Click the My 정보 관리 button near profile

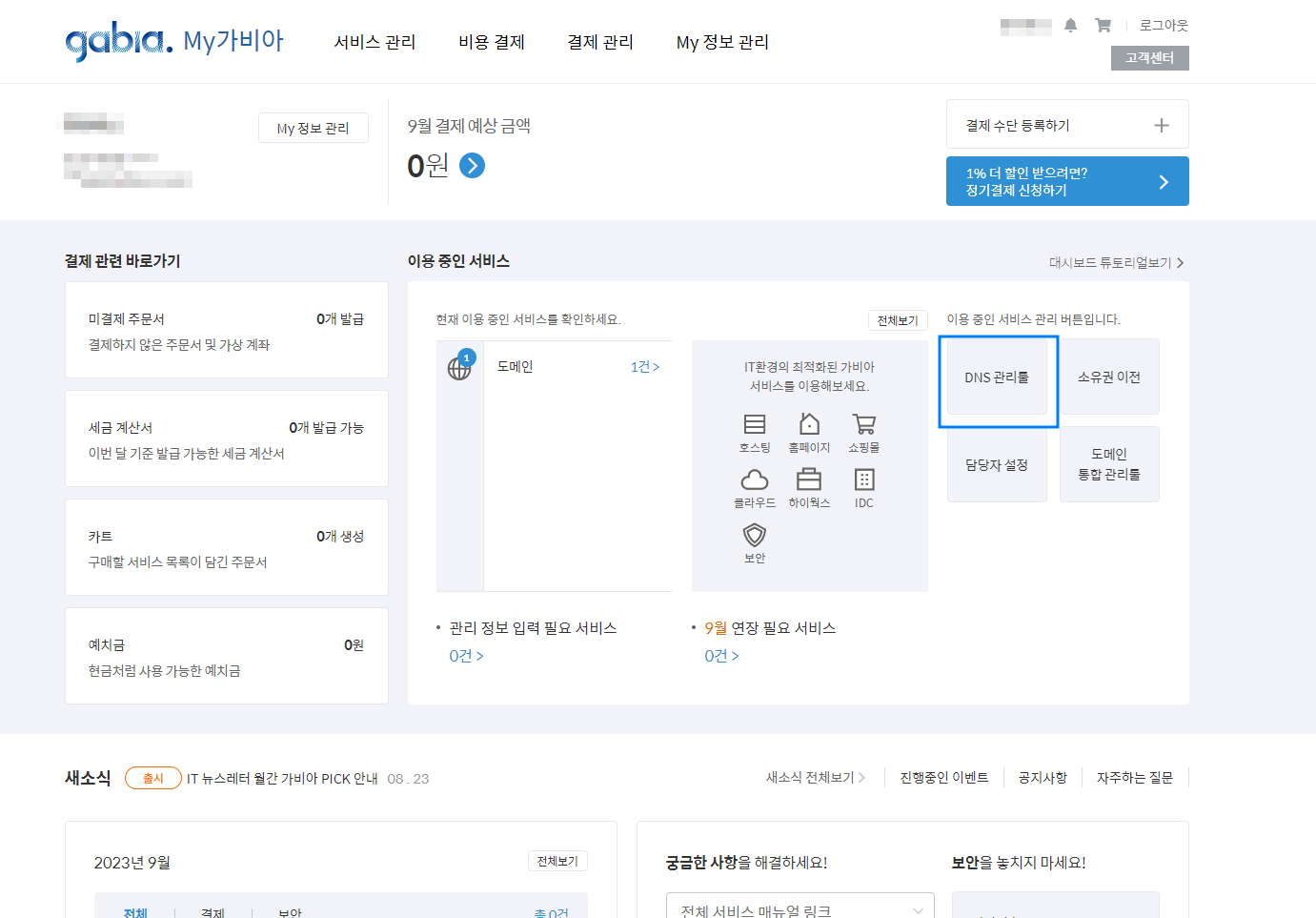(313, 128)
